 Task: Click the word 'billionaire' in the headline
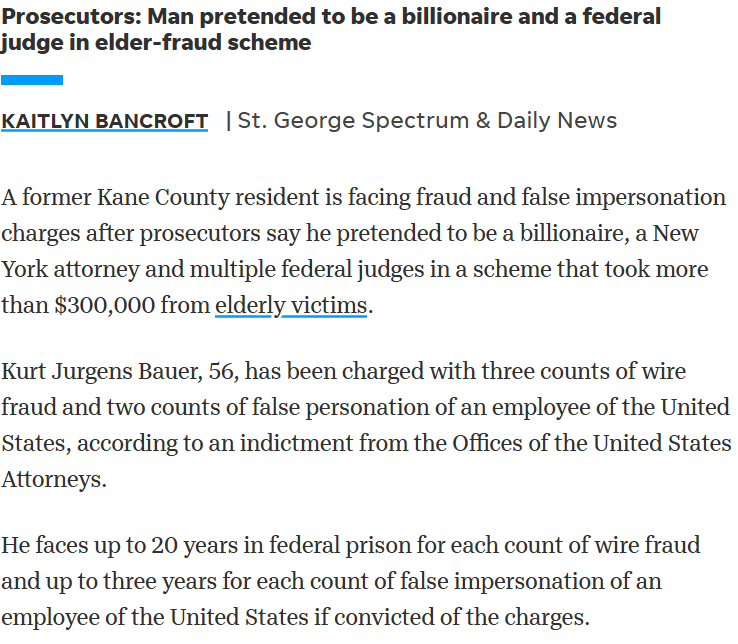(x=457, y=16)
